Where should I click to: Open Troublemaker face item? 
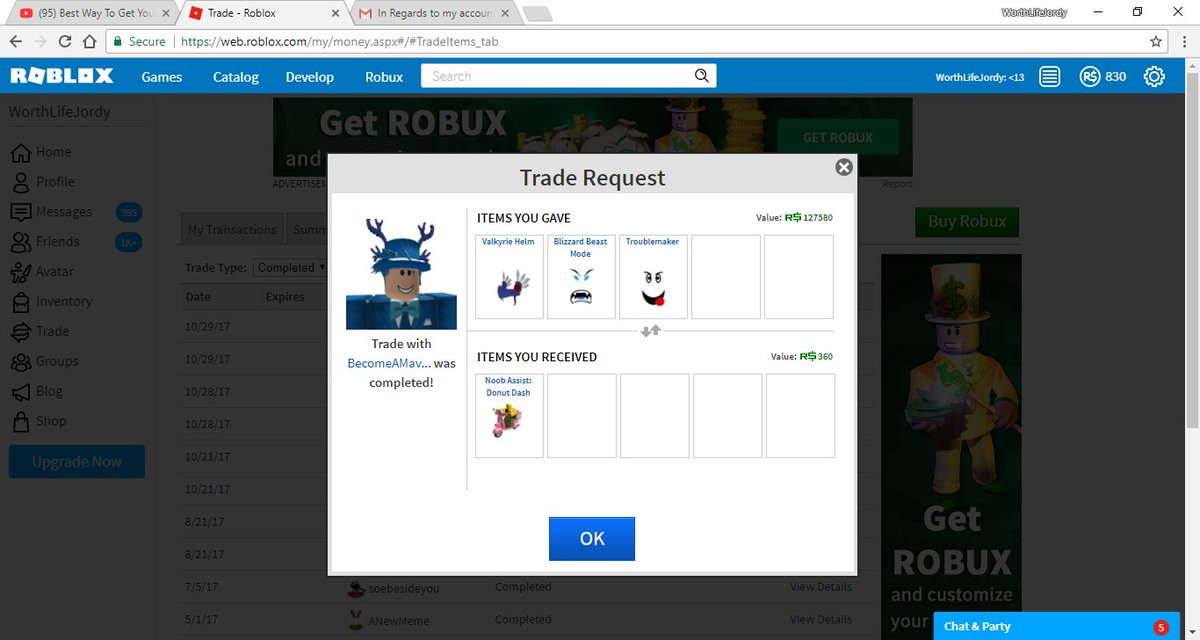(x=653, y=277)
